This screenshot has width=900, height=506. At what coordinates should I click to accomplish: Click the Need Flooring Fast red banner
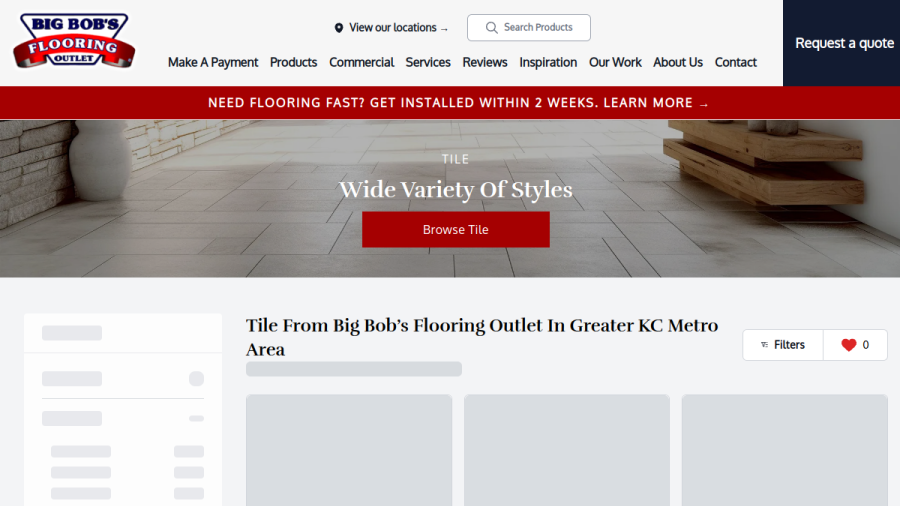click(450, 103)
